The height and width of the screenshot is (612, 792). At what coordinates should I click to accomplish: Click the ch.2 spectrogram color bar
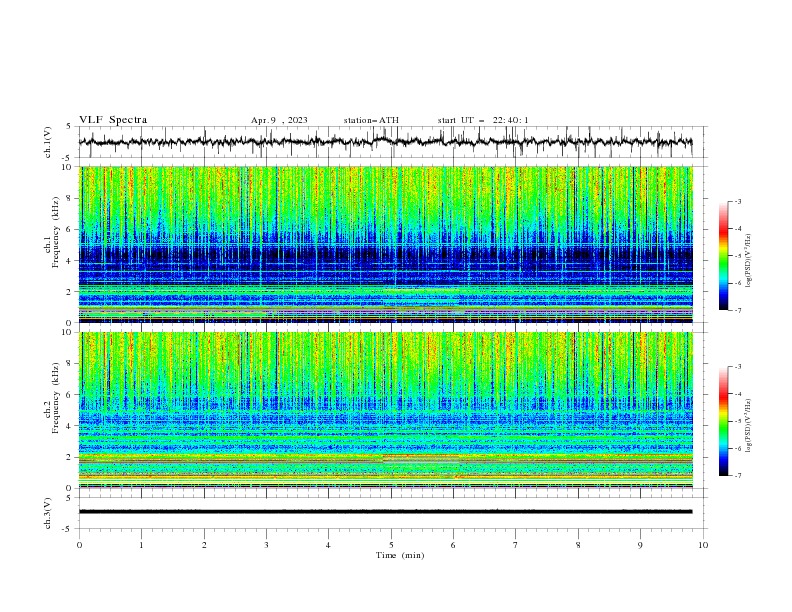click(723, 421)
